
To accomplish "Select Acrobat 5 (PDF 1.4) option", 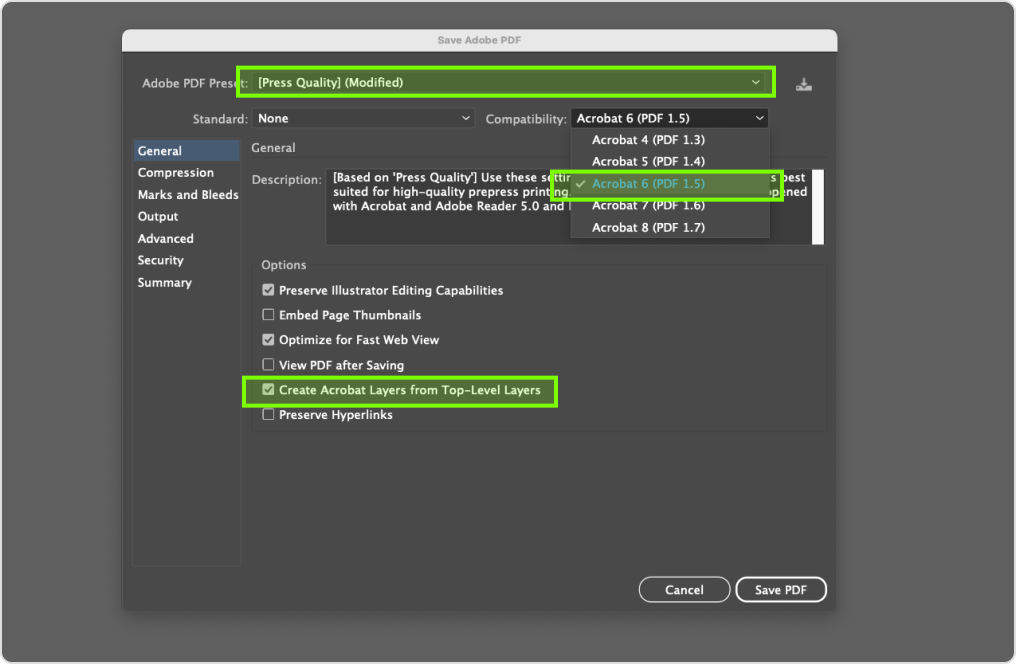I will [x=648, y=162].
